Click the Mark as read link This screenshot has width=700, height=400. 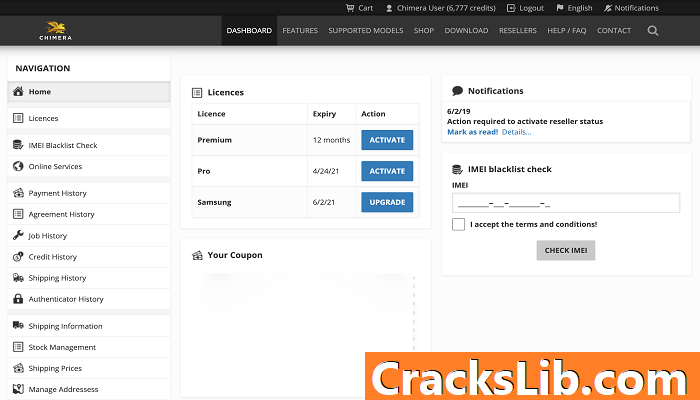[472, 132]
